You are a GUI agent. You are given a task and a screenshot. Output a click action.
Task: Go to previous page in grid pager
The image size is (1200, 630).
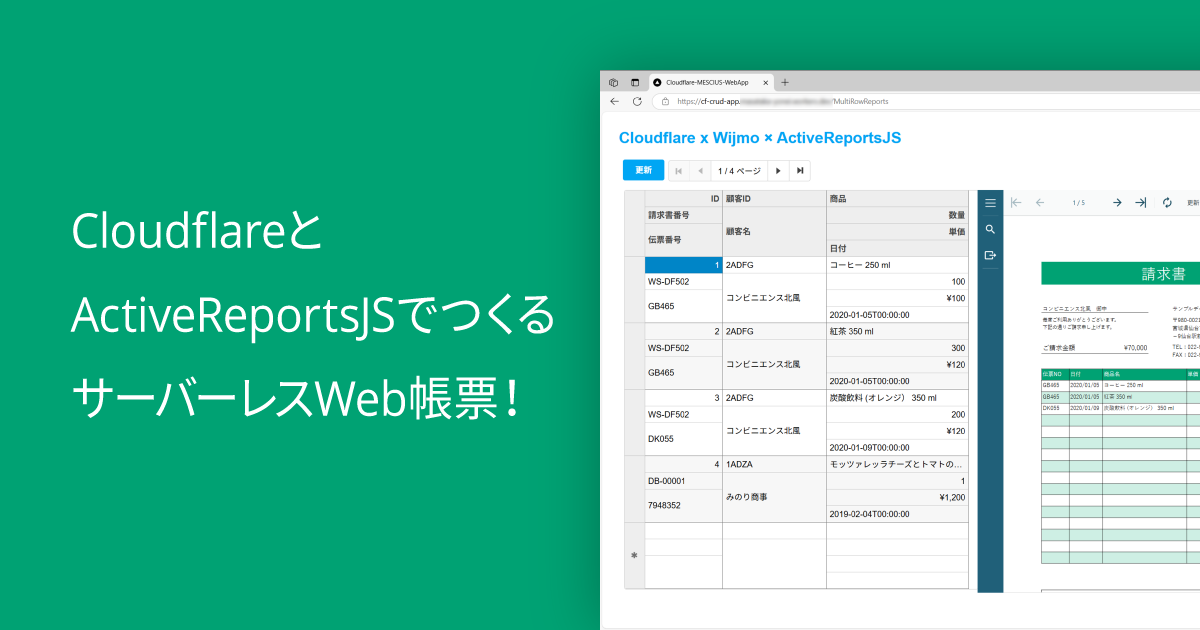pyautogui.click(x=700, y=171)
